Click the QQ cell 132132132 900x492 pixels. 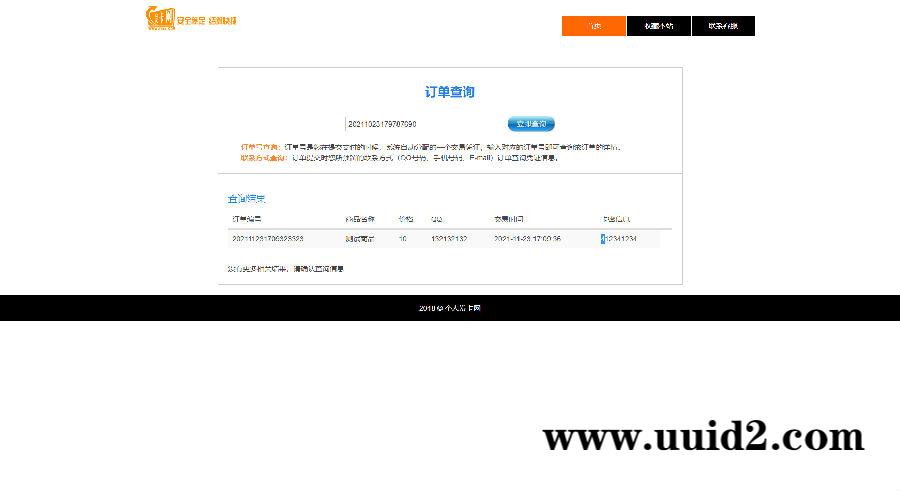(x=449, y=239)
